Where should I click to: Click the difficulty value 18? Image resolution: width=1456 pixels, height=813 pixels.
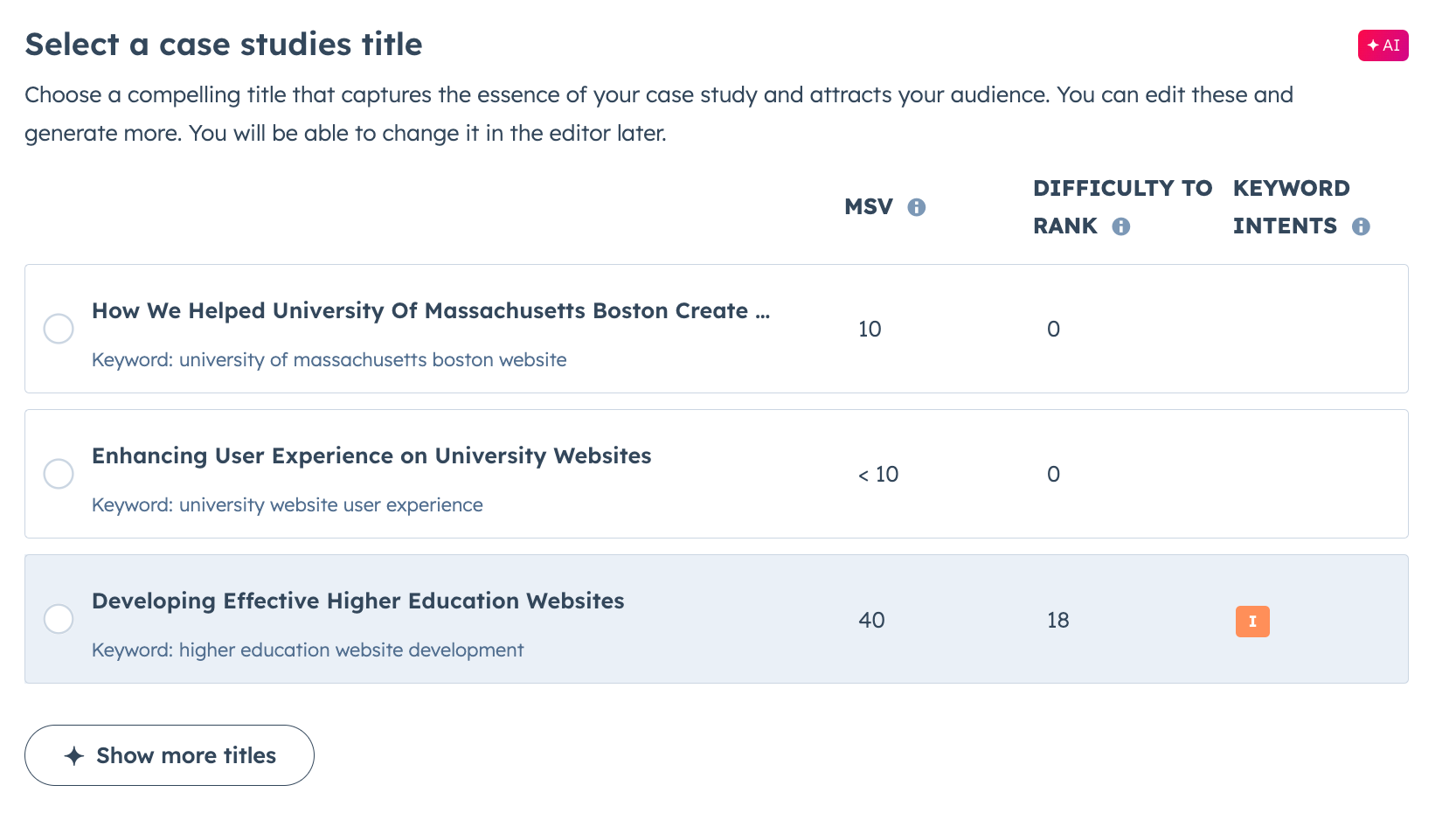(x=1057, y=620)
